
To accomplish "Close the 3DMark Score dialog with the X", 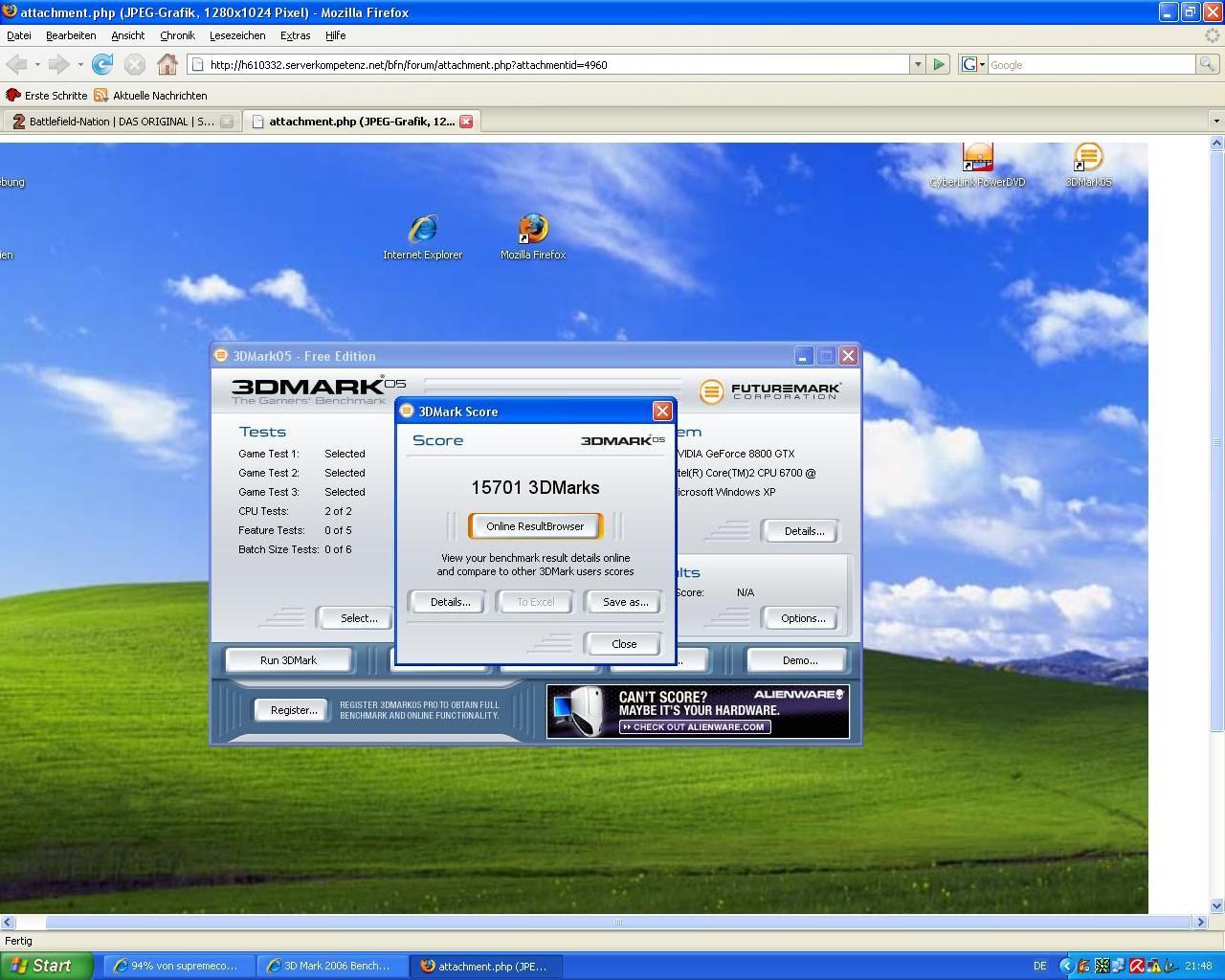I will pos(661,411).
